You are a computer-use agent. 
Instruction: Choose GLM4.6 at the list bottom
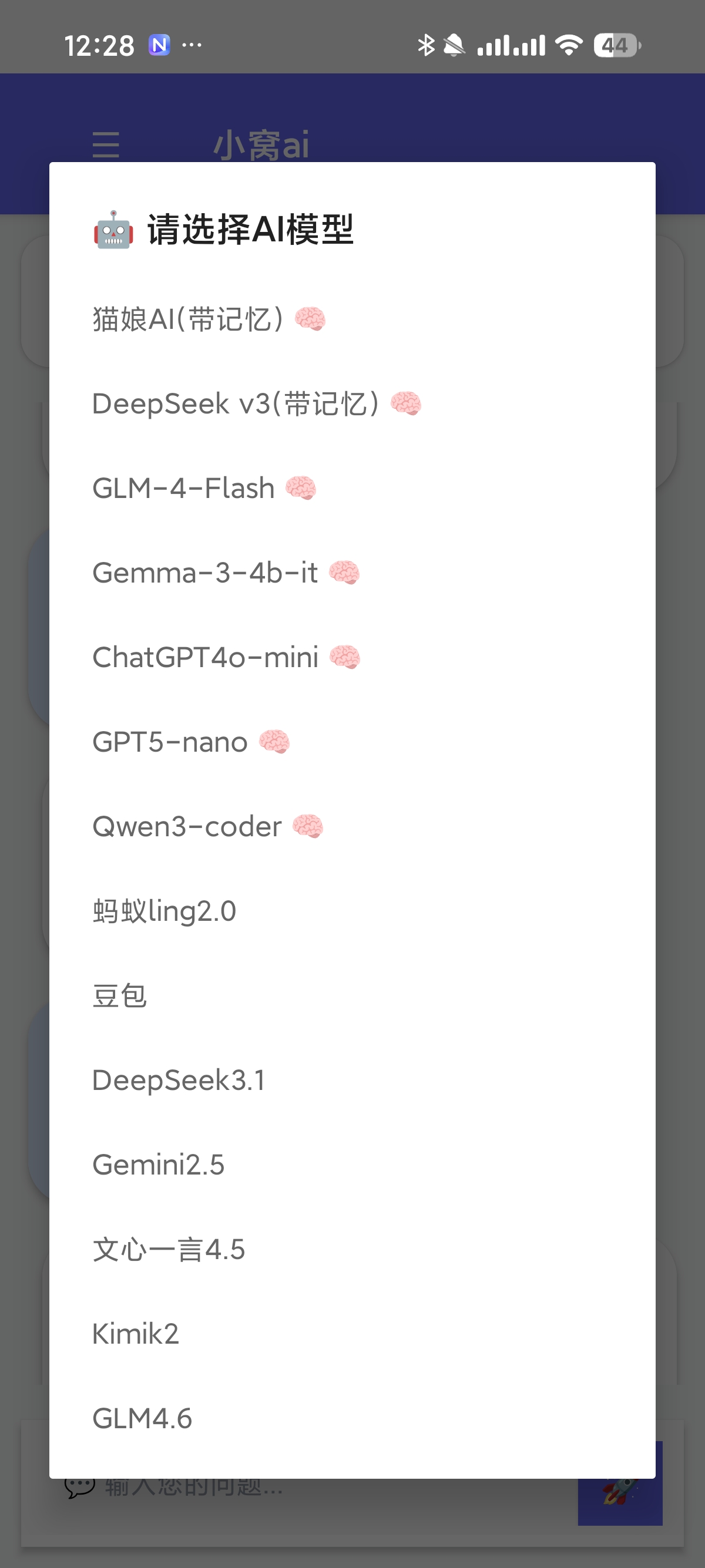(x=142, y=1419)
